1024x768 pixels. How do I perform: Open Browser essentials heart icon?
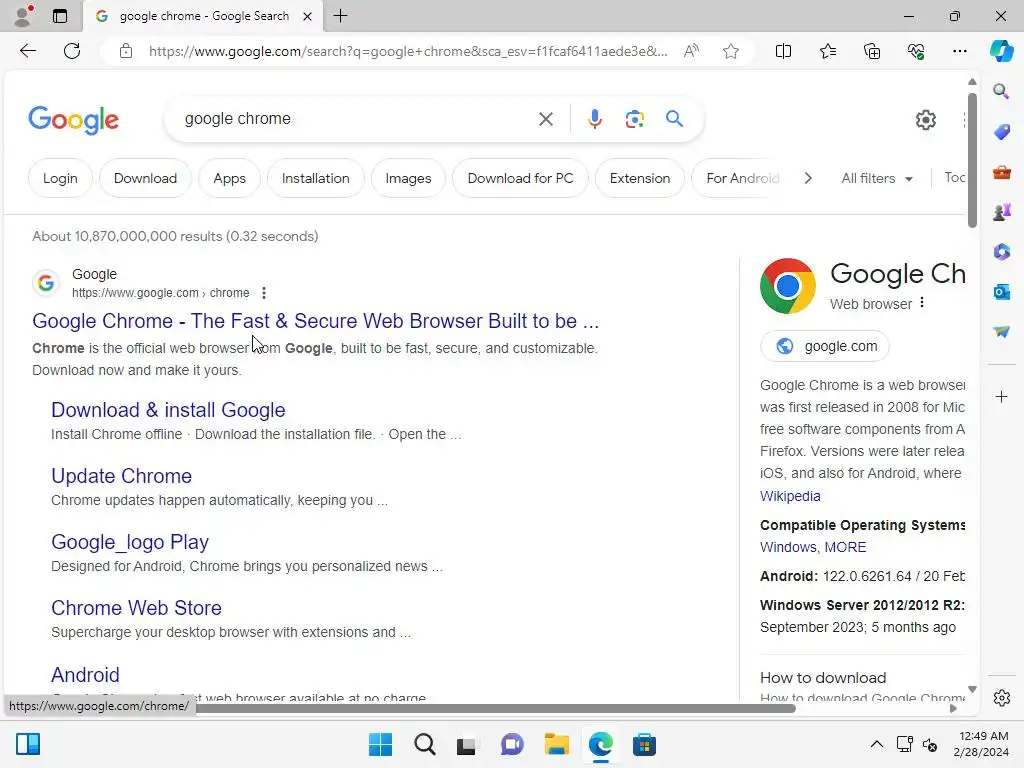(x=916, y=51)
